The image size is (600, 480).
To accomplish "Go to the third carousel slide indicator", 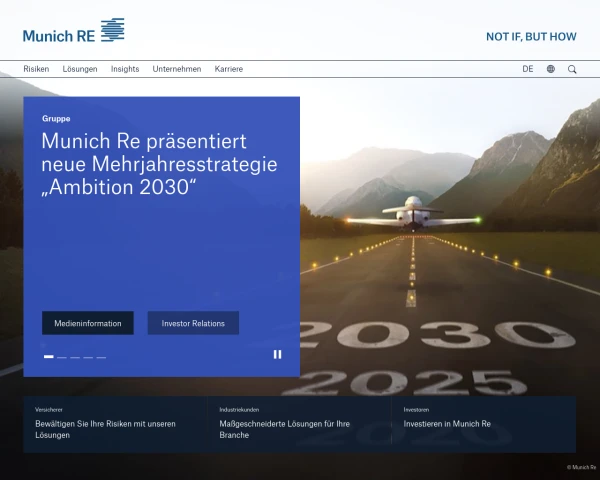I will 74,357.
